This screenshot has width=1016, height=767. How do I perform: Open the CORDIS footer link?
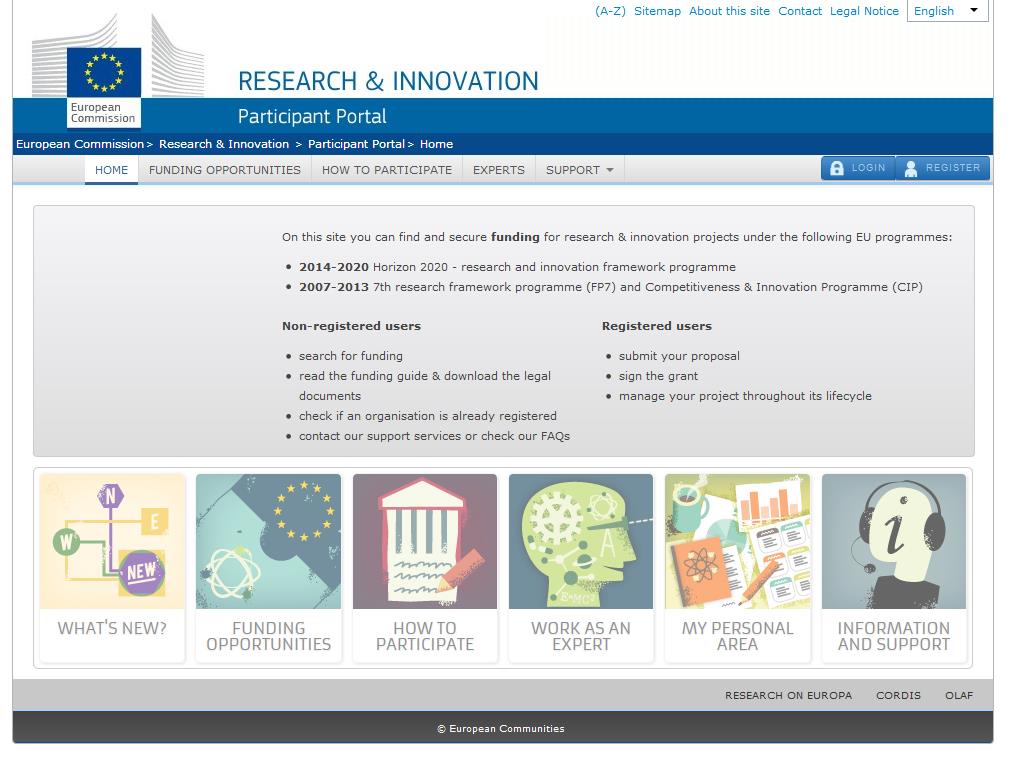coord(898,695)
